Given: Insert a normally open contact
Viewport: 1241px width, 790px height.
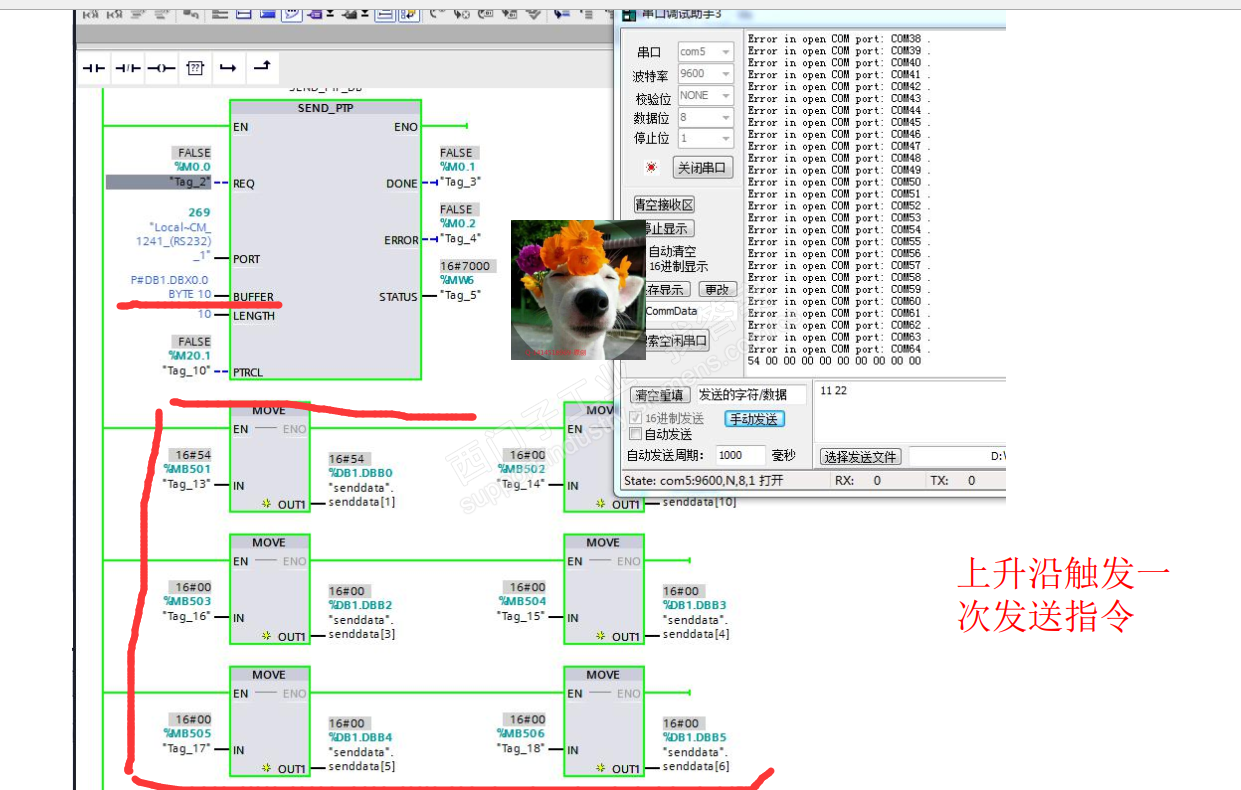Looking at the screenshot, I should click(x=93, y=68).
